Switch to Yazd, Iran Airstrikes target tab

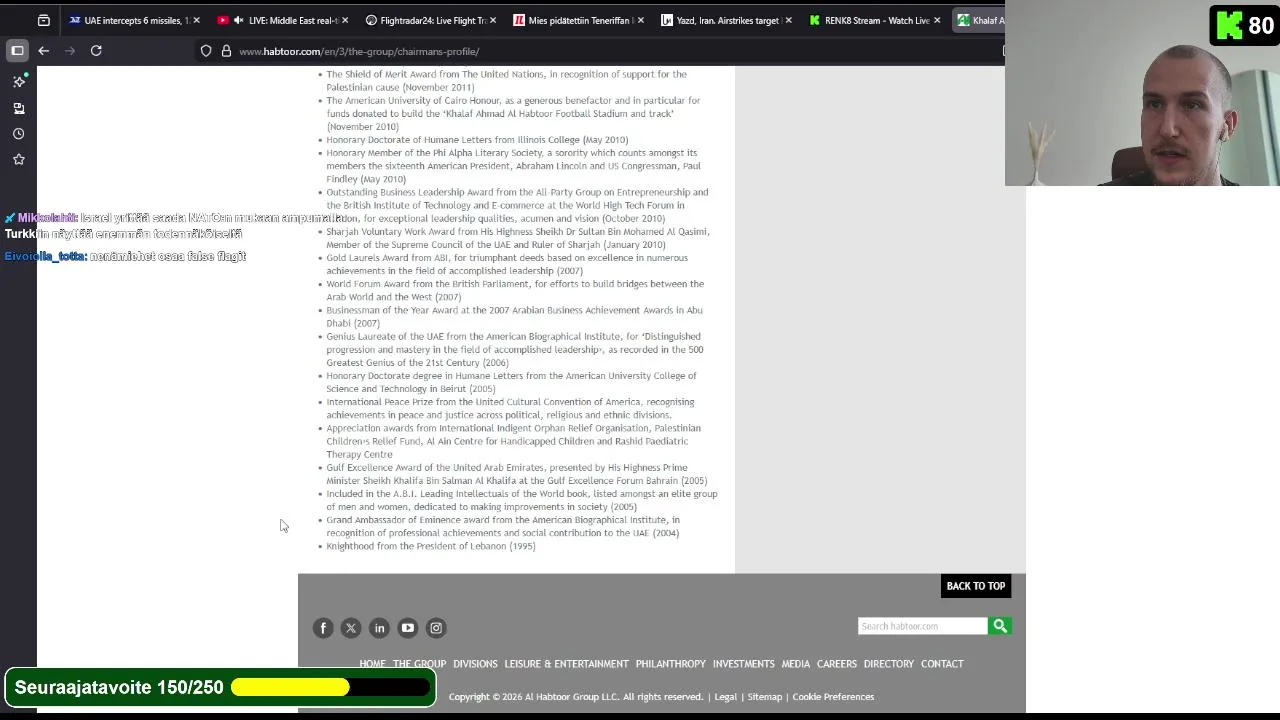pos(724,20)
